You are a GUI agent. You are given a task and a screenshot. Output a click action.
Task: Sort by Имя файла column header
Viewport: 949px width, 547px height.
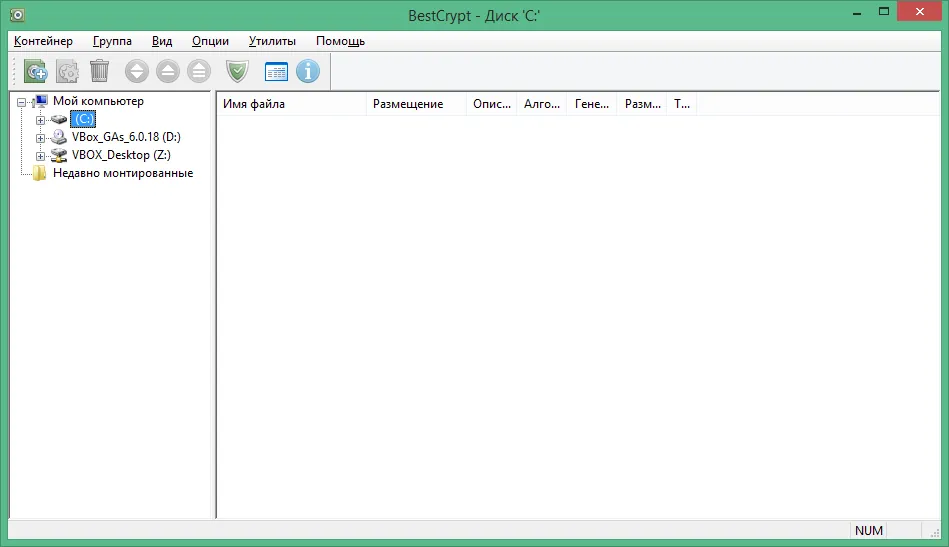(x=291, y=104)
